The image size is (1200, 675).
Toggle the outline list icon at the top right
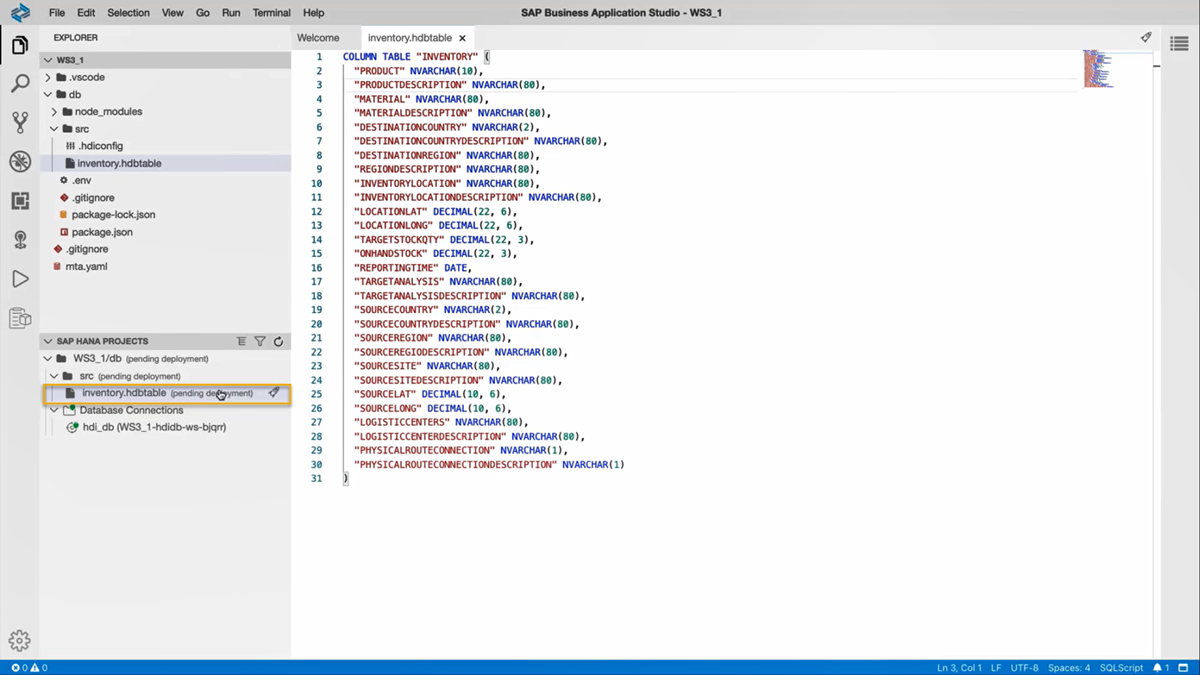[x=1179, y=44]
